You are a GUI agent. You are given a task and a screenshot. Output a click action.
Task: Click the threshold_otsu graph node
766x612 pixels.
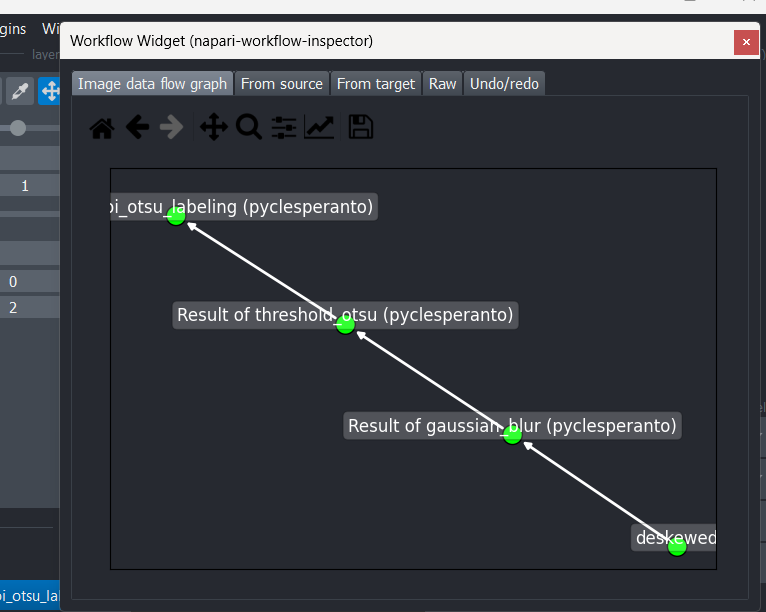pos(345,325)
